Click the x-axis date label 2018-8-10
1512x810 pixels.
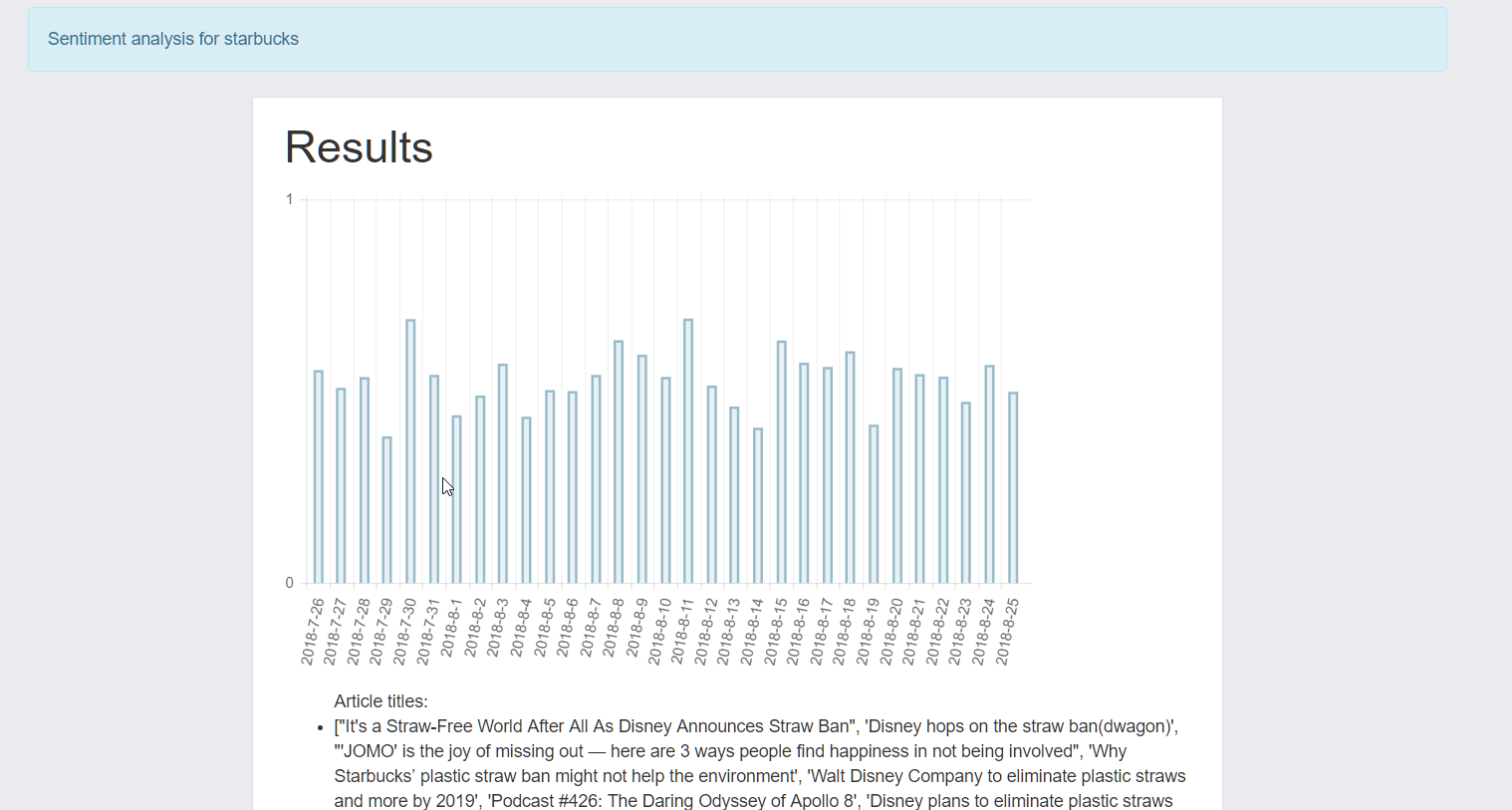point(658,632)
